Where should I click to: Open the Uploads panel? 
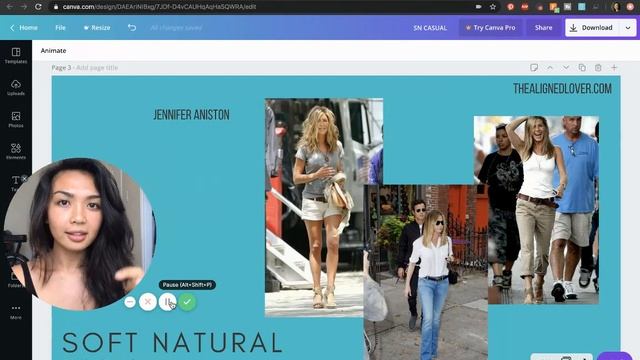click(x=16, y=87)
